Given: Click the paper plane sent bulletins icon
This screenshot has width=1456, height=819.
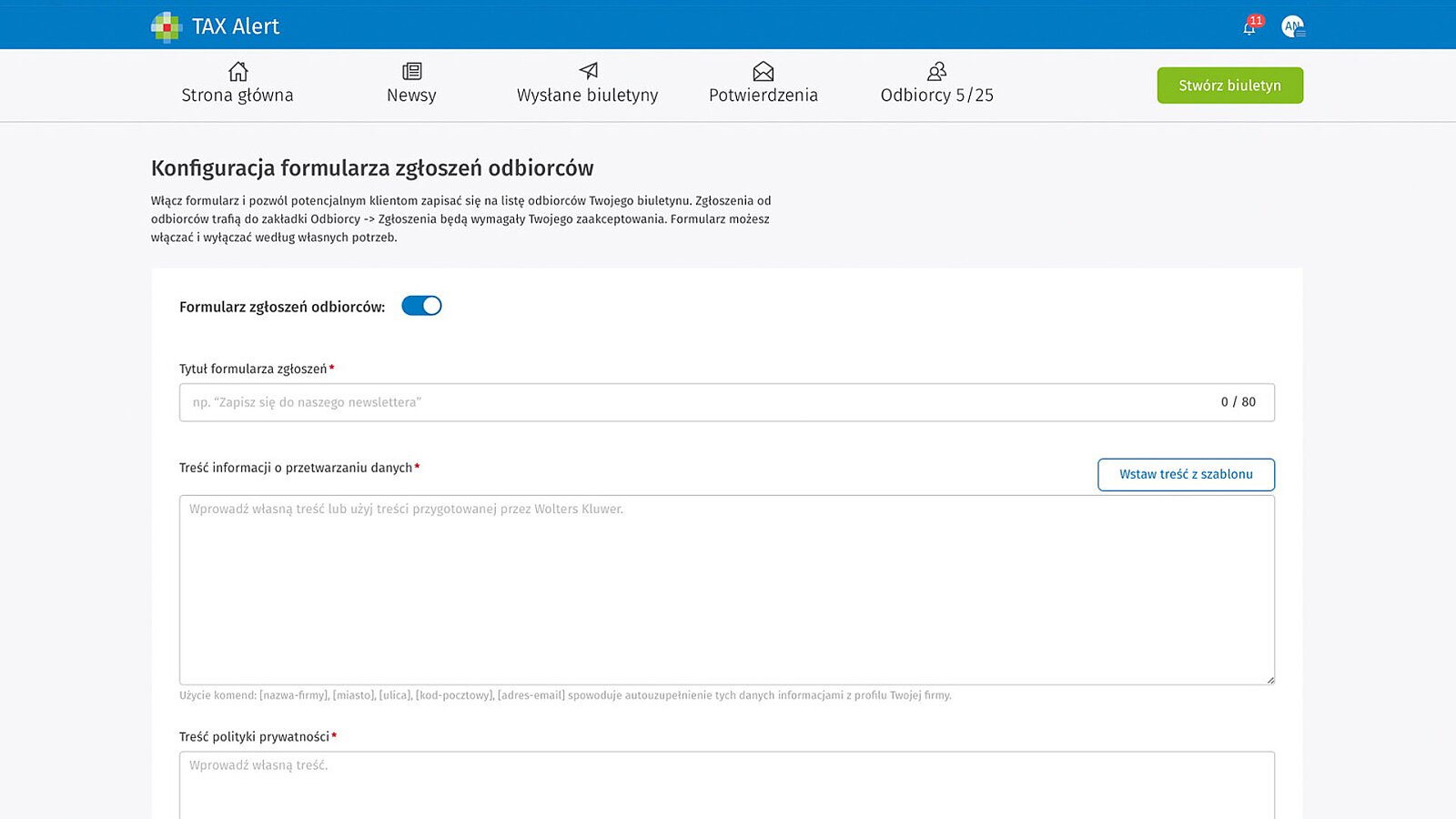Looking at the screenshot, I should pyautogui.click(x=588, y=71).
